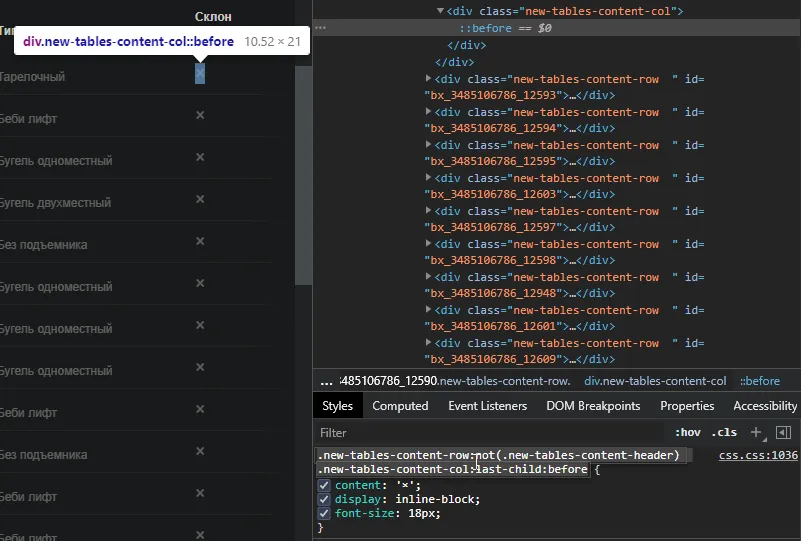This screenshot has height=541, width=801.
Task: Select the ::before breadcrumb item
Action: [x=760, y=381]
